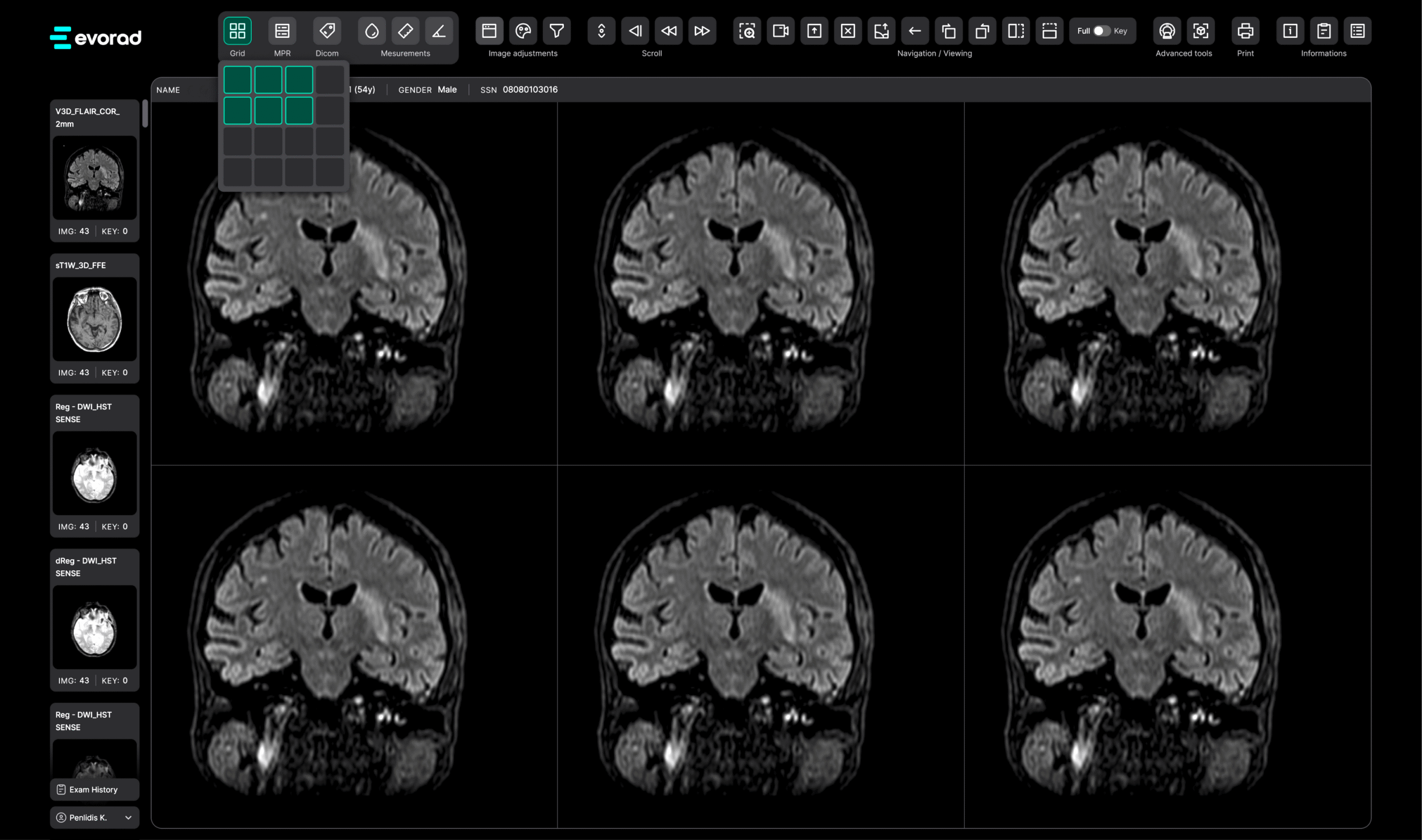Click the series list scrollbar
Image resolution: width=1422 pixels, height=840 pixels.
tap(145, 114)
